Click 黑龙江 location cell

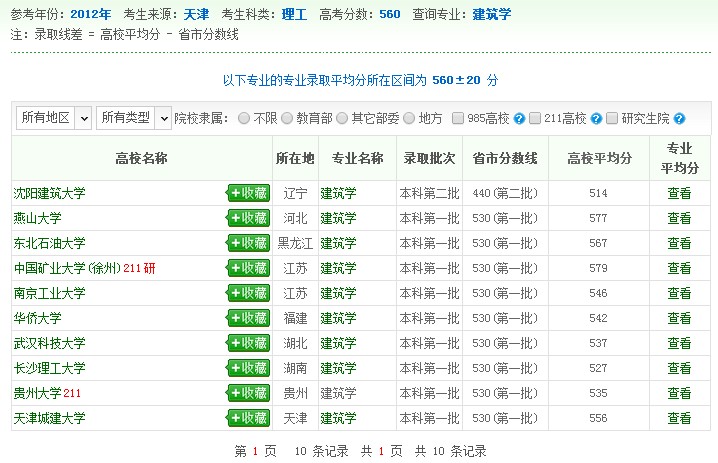295,243
